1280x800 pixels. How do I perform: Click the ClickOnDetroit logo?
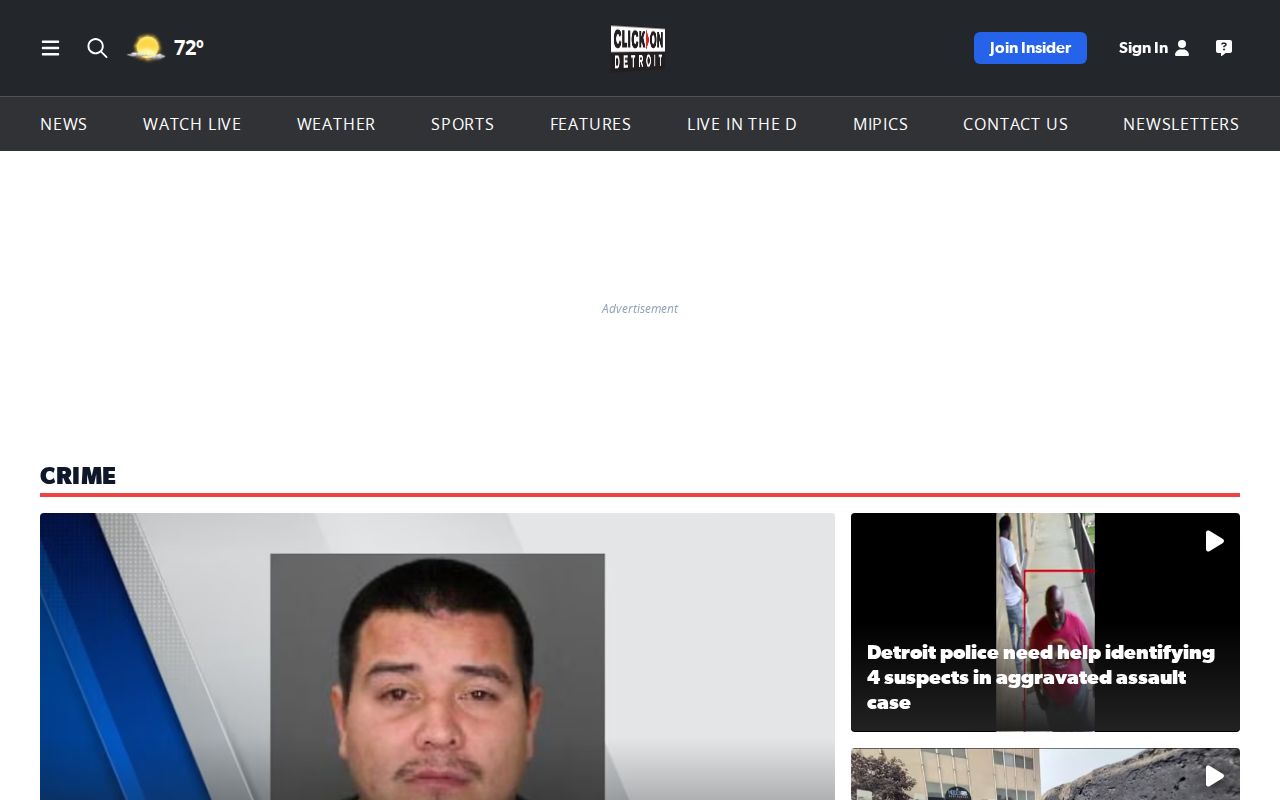tap(638, 48)
